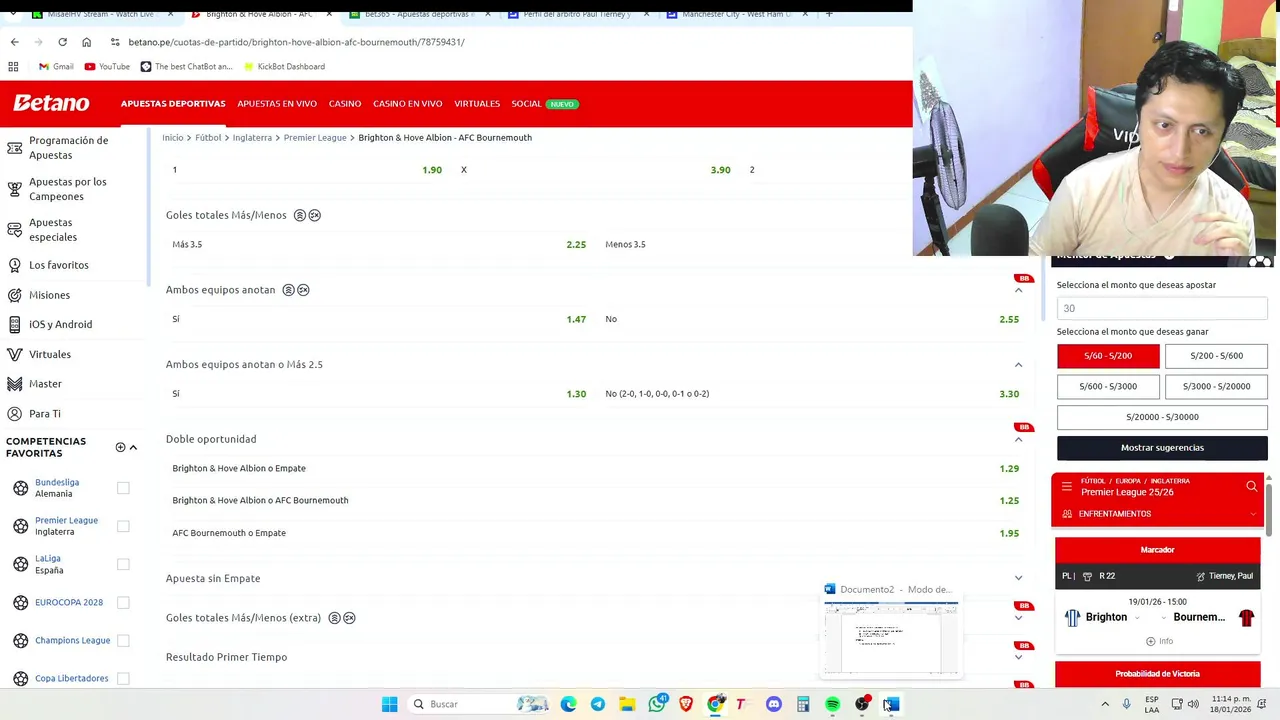Tick the Premier League checkbox

(x=123, y=526)
